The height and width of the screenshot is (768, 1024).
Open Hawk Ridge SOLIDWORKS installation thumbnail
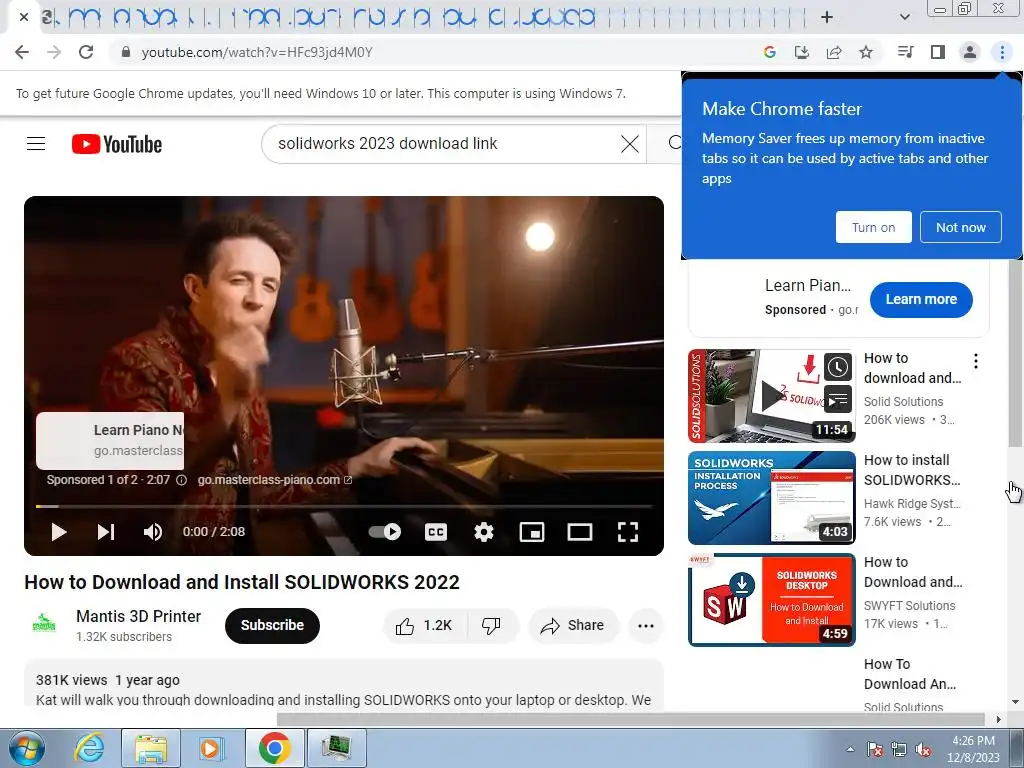pos(771,498)
